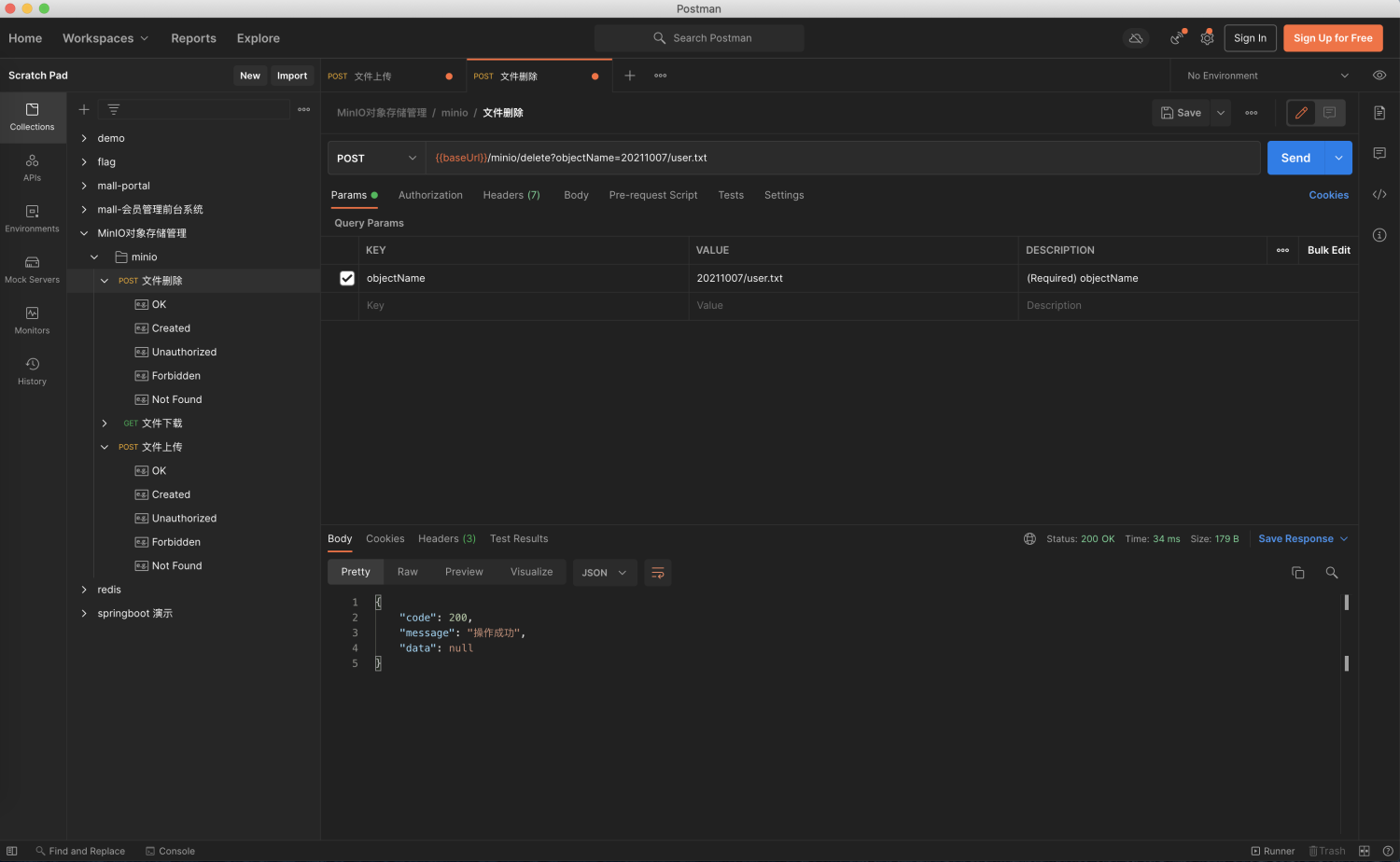Expand the GET 文件下载 request
Image resolution: width=1400 pixels, height=862 pixels.
105,424
